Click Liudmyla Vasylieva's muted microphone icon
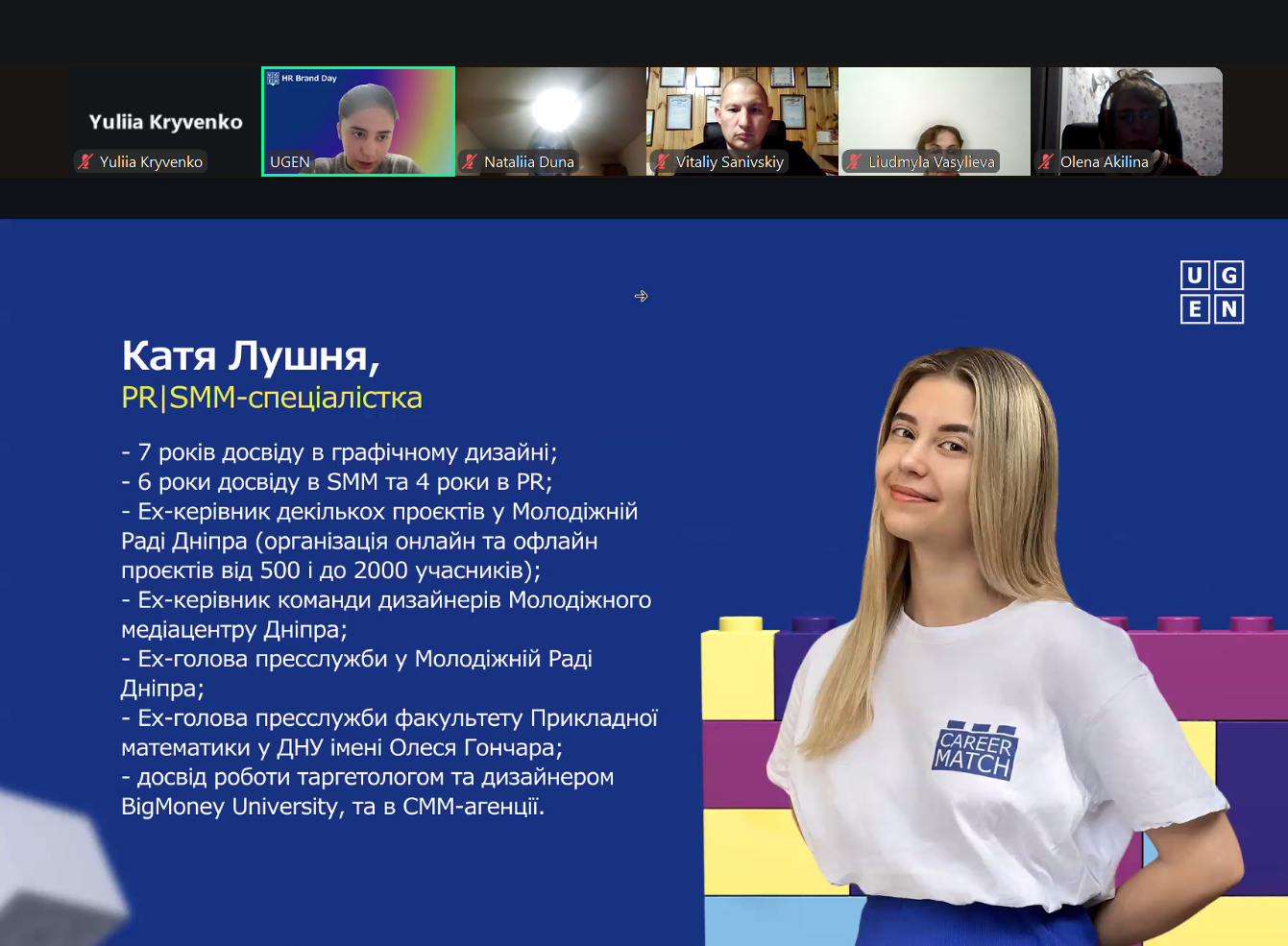Screen dimensions: 1288x946 [854, 161]
